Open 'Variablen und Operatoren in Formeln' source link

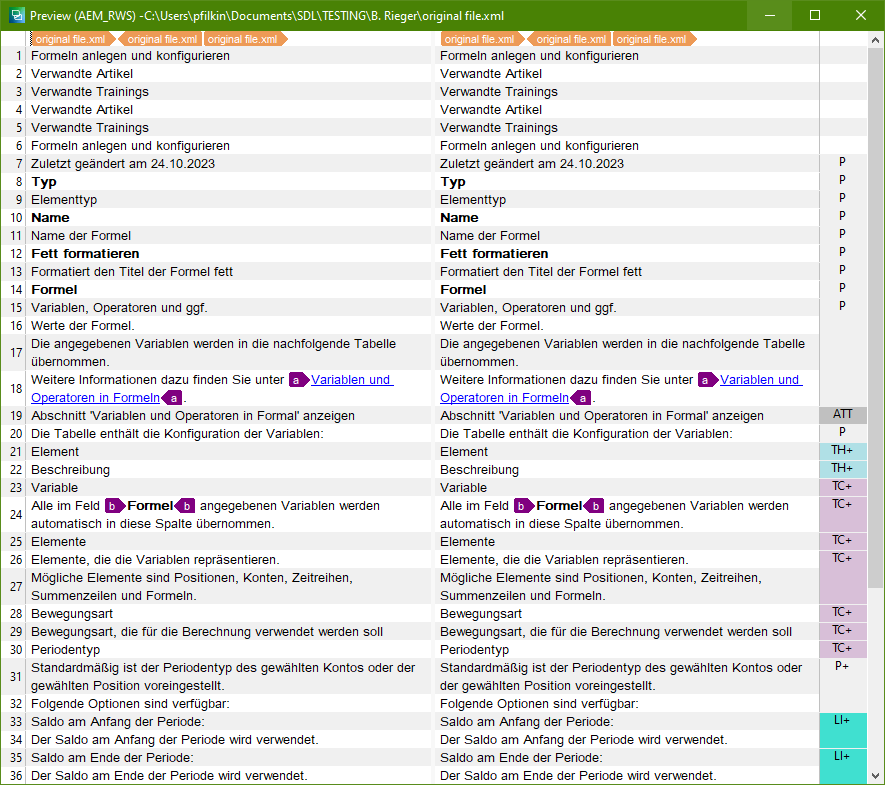[x=351, y=380]
